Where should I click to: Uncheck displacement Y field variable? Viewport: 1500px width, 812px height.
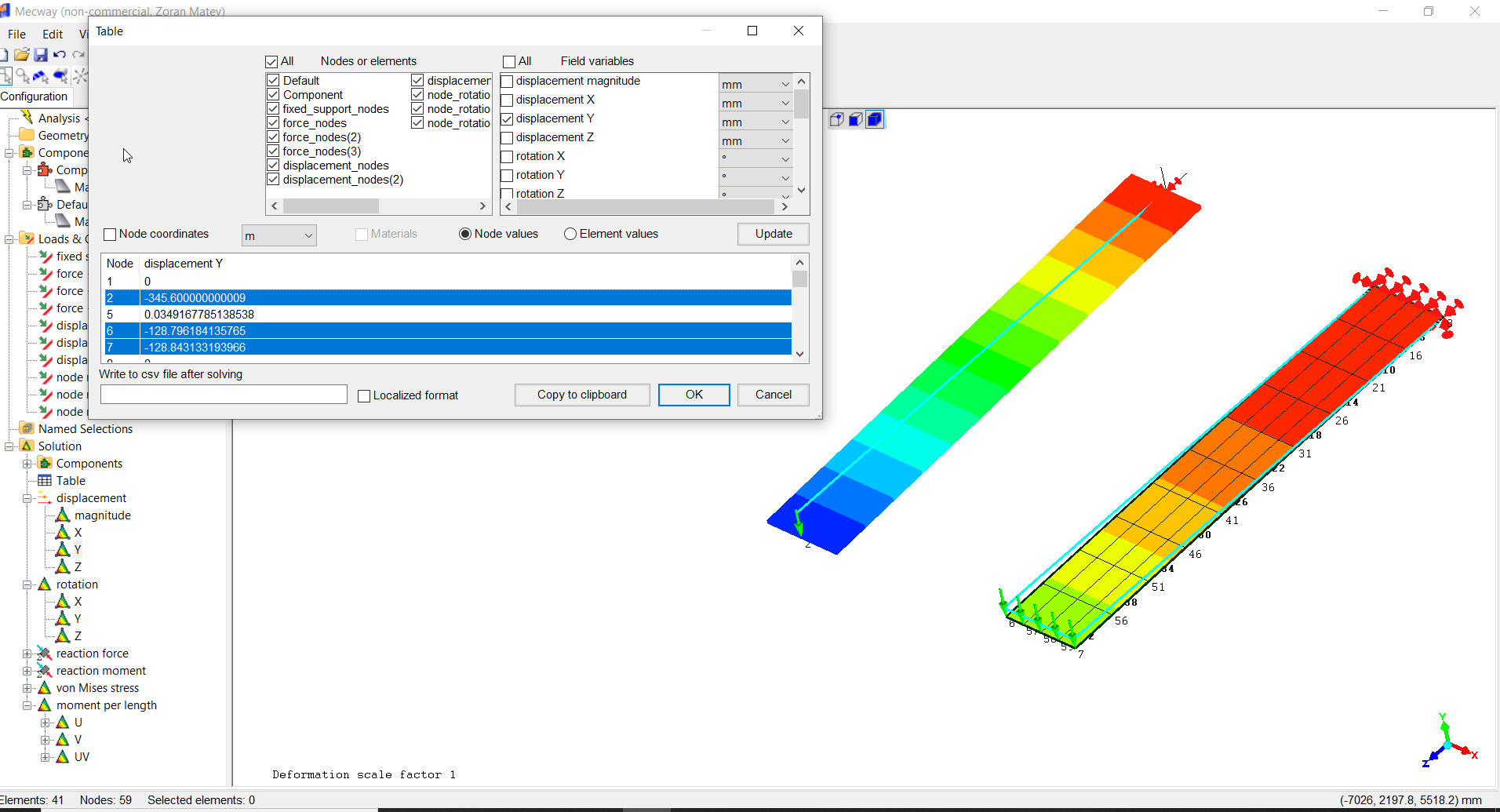coord(507,118)
